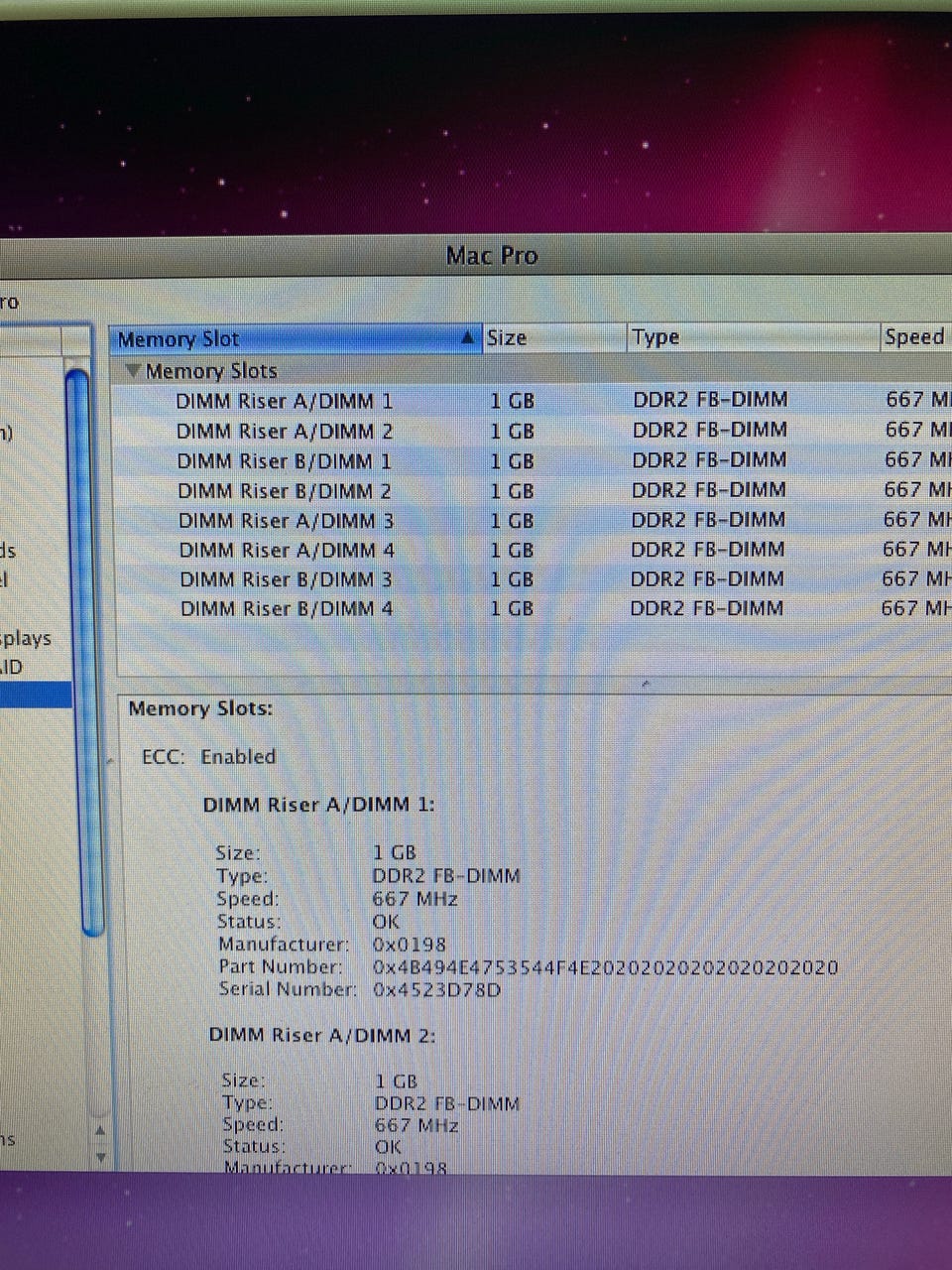Click the Status OK value for DIMM 1
Image resolution: width=952 pixels, height=1270 pixels.
pos(386,923)
